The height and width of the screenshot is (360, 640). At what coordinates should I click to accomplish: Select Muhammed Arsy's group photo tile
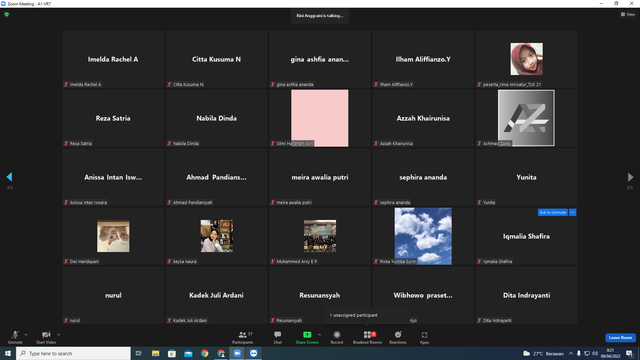pos(320,236)
